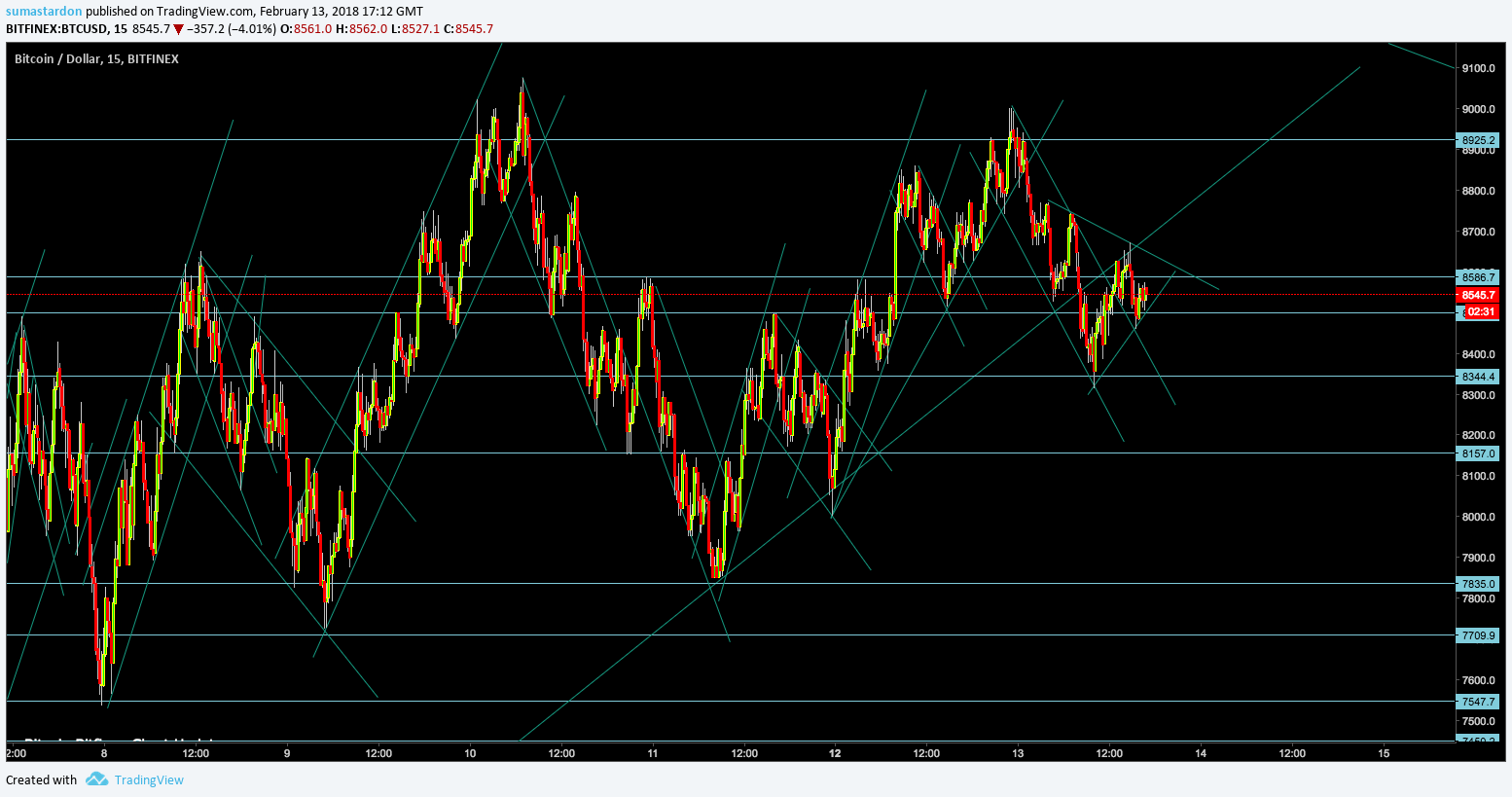Click the open value O:8561.0
The image size is (1512, 797).
tap(306, 28)
